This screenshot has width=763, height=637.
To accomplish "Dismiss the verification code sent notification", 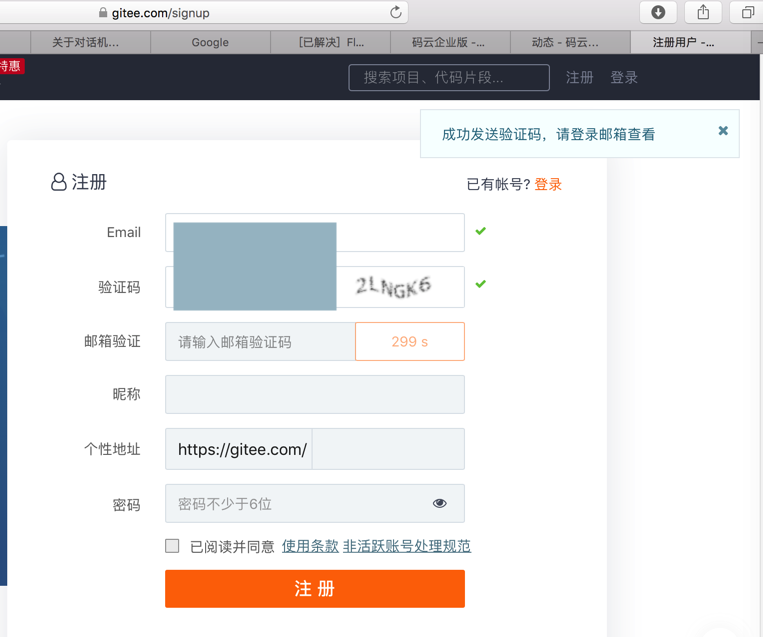I will (723, 130).
